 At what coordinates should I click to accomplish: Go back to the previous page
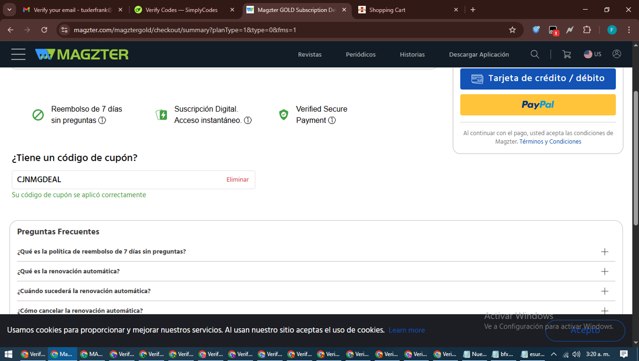(x=11, y=30)
